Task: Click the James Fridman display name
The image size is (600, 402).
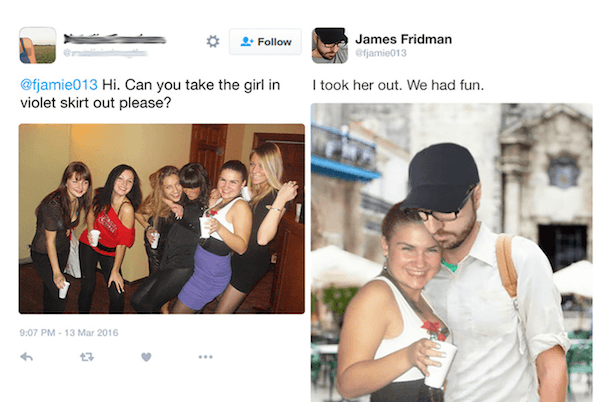Action: (x=403, y=39)
